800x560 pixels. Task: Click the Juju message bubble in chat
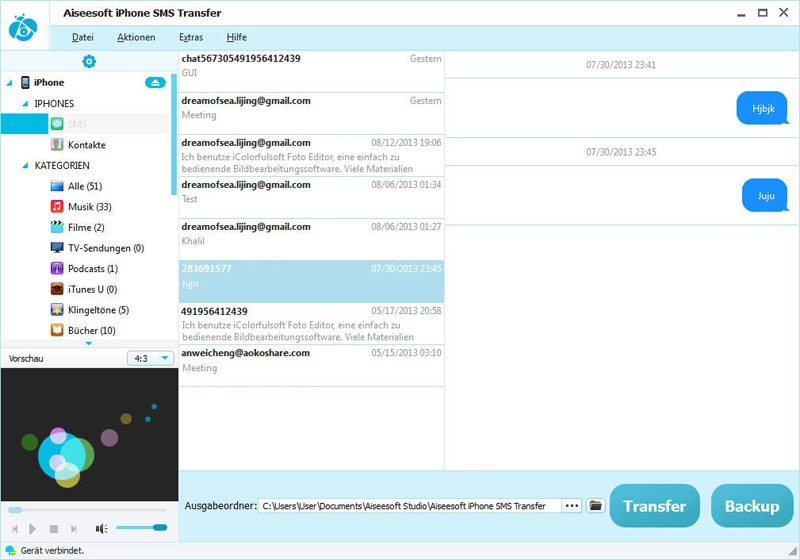tap(765, 195)
